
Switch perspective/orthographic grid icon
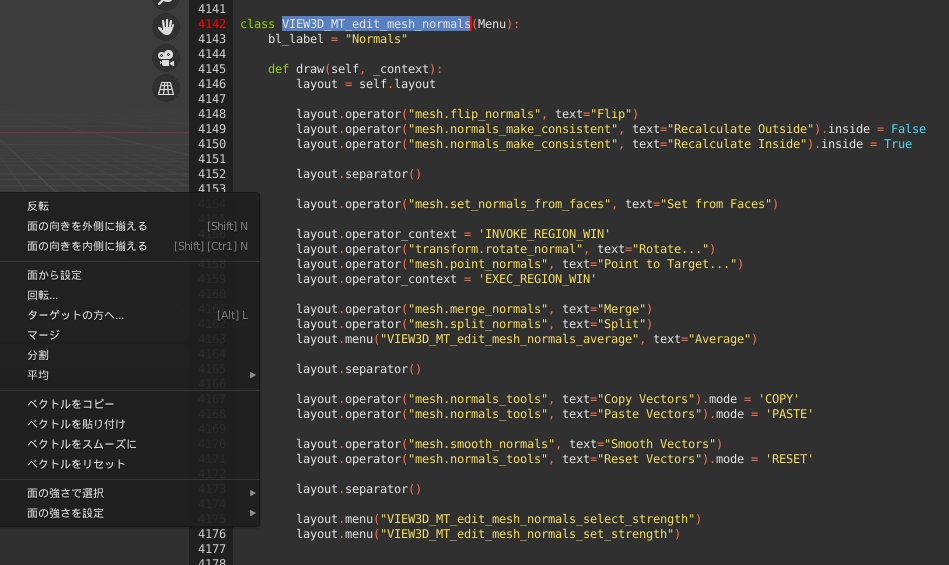click(166, 88)
